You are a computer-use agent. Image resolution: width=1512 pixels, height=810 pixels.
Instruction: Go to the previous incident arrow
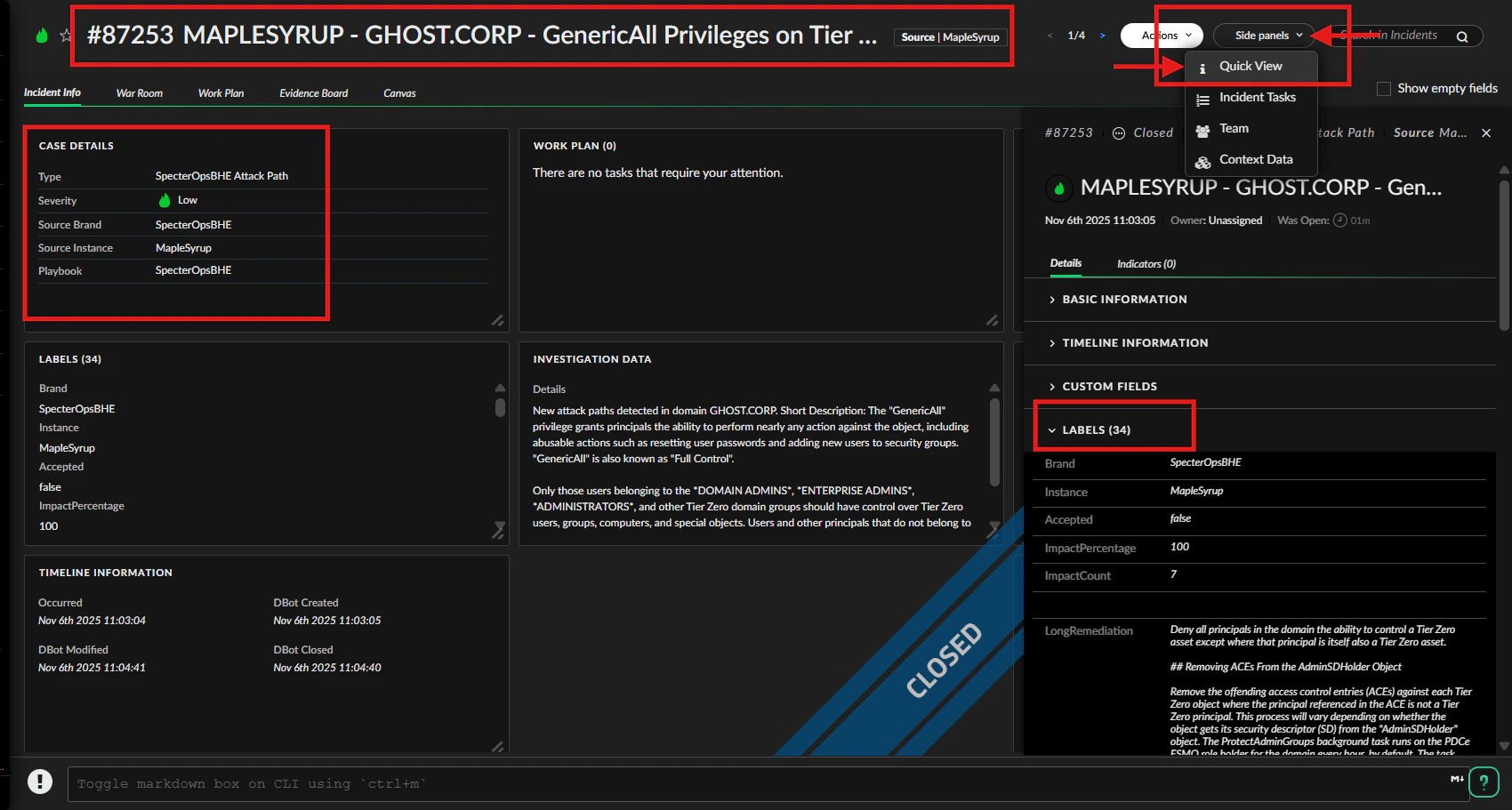pos(1050,36)
